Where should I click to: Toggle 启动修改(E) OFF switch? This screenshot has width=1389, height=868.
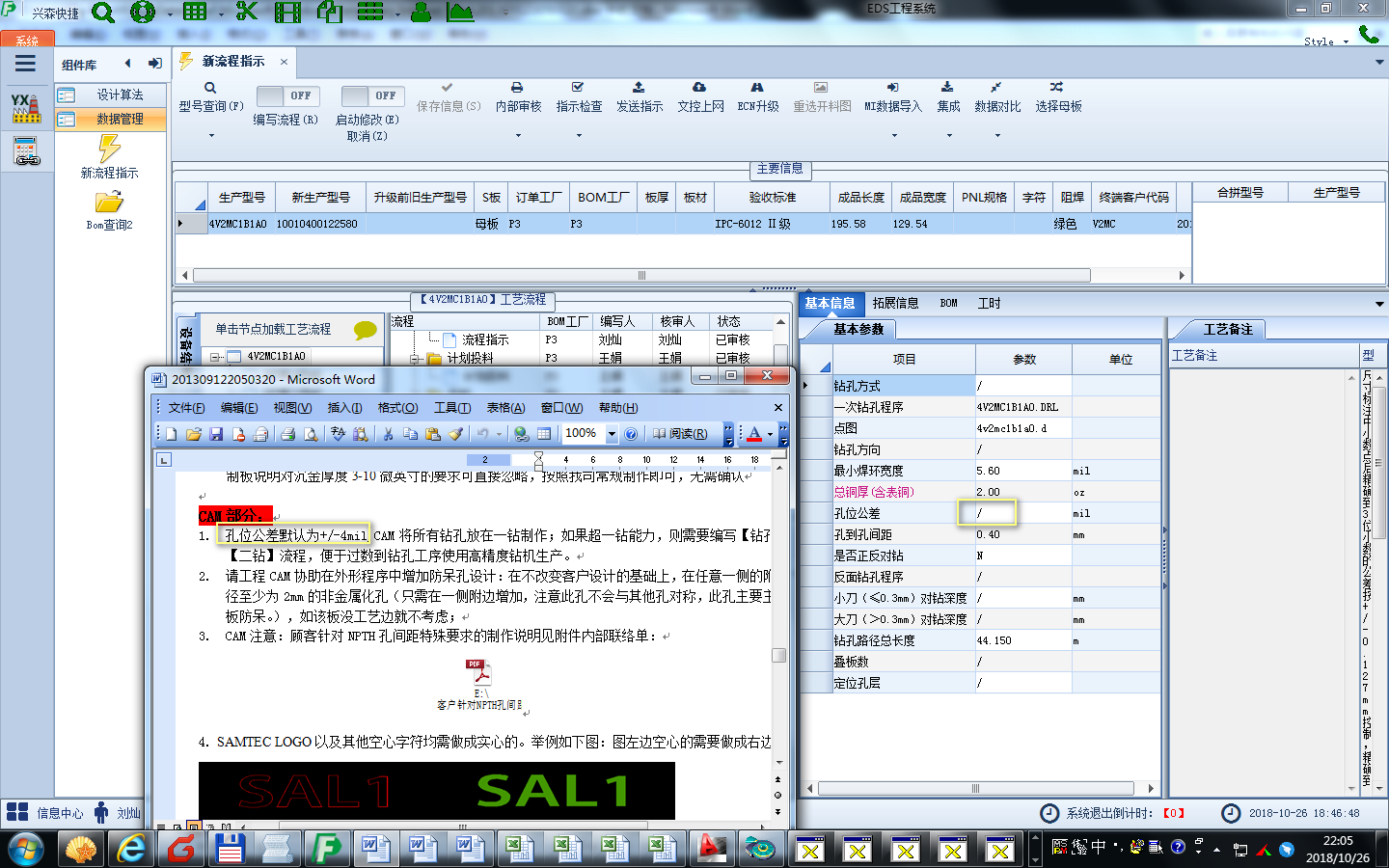pyautogui.click(x=373, y=95)
